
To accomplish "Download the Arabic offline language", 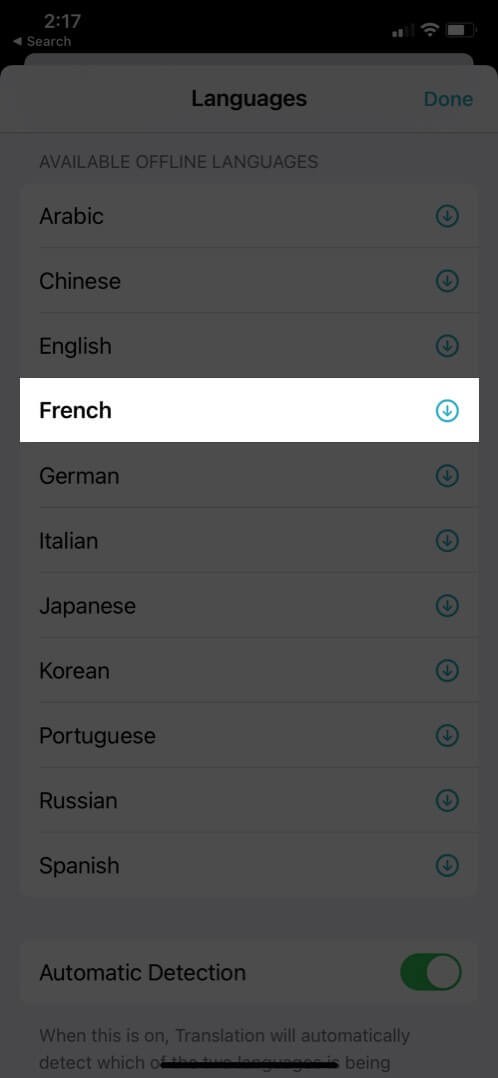I will (447, 217).
